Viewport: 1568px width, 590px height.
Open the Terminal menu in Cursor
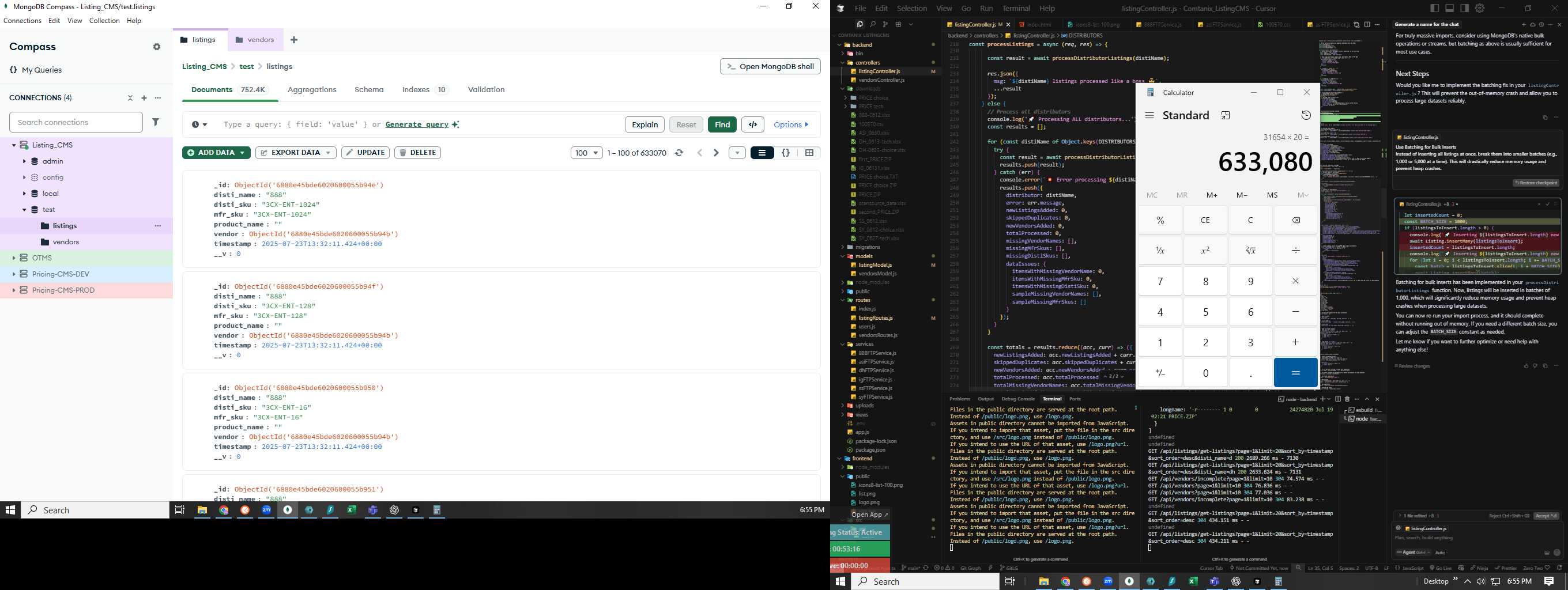click(x=1016, y=9)
